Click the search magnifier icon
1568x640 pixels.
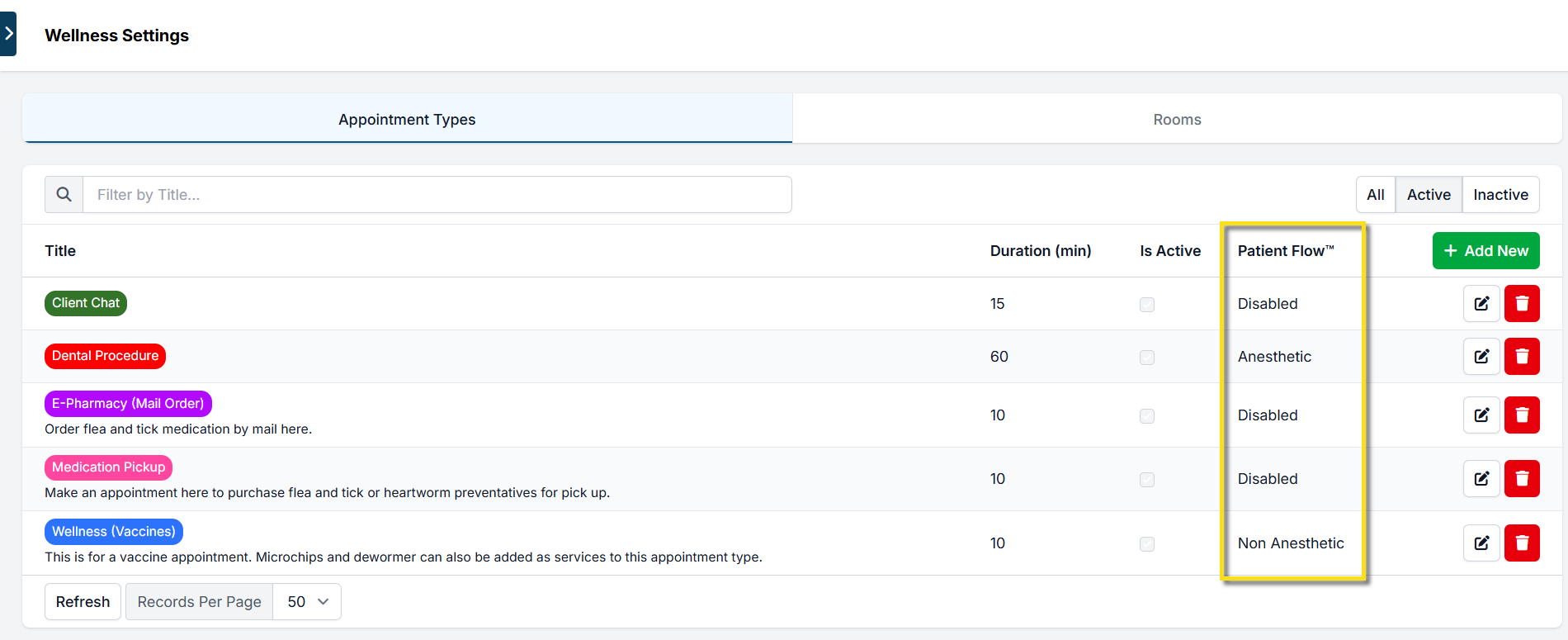[64, 194]
